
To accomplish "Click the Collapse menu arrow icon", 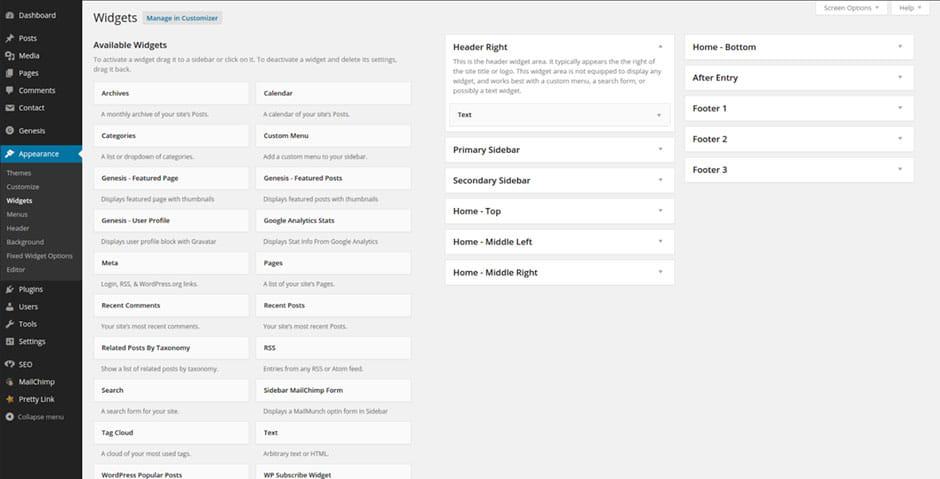I will pyautogui.click(x=10, y=417).
